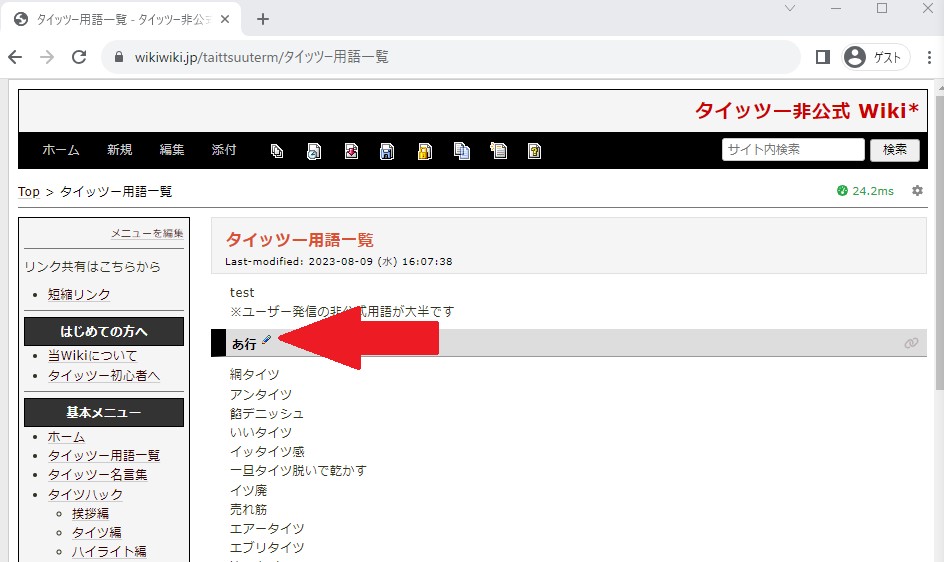Open the question mark help icon

pos(535,151)
